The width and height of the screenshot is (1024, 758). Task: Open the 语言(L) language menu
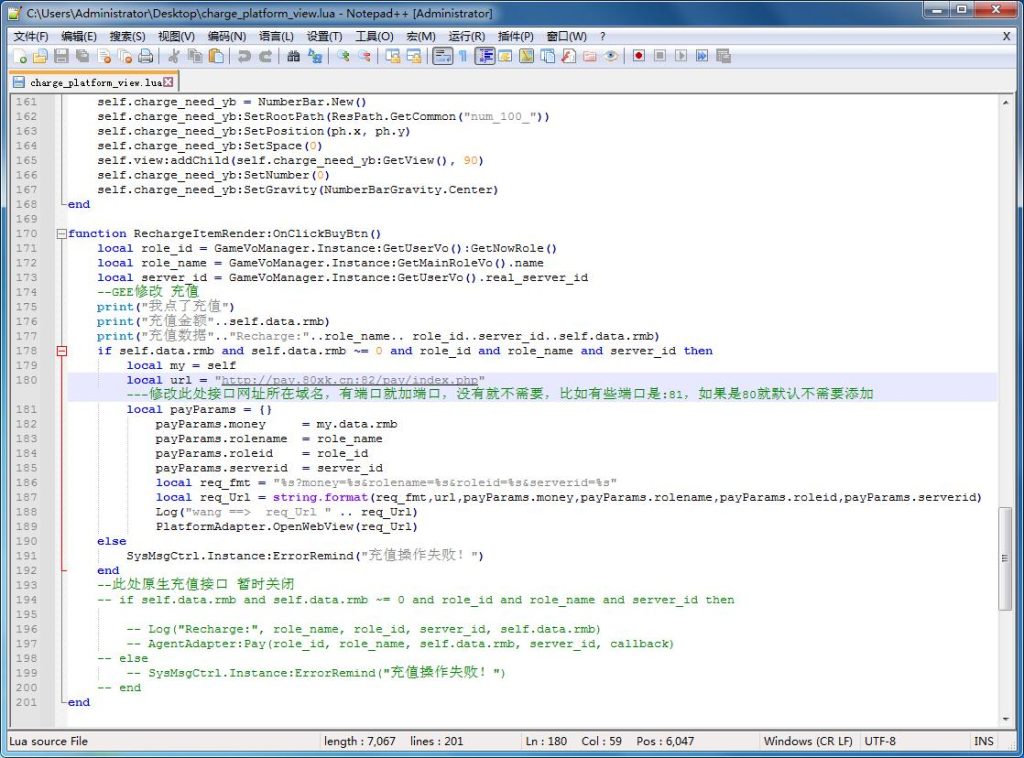pyautogui.click(x=276, y=36)
